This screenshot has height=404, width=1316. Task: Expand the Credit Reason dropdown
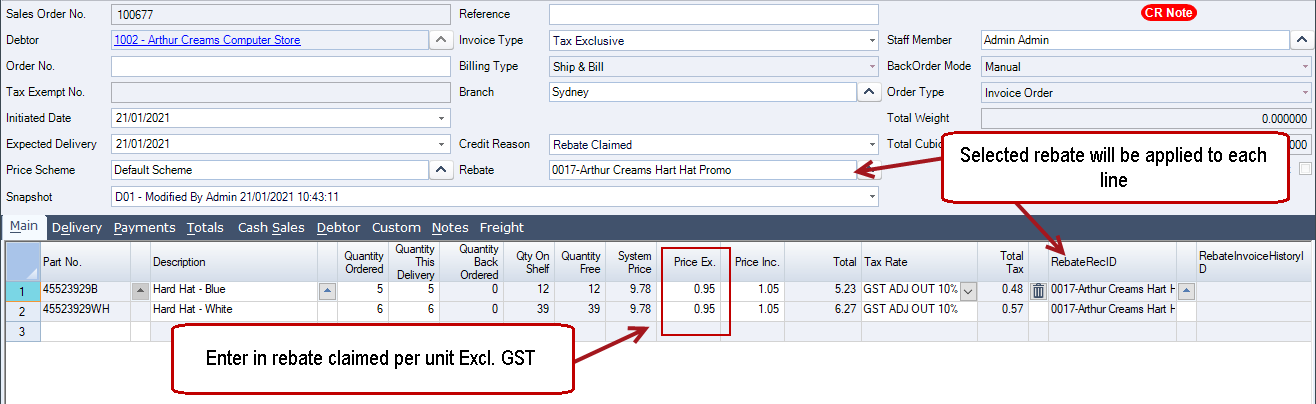[x=872, y=144]
